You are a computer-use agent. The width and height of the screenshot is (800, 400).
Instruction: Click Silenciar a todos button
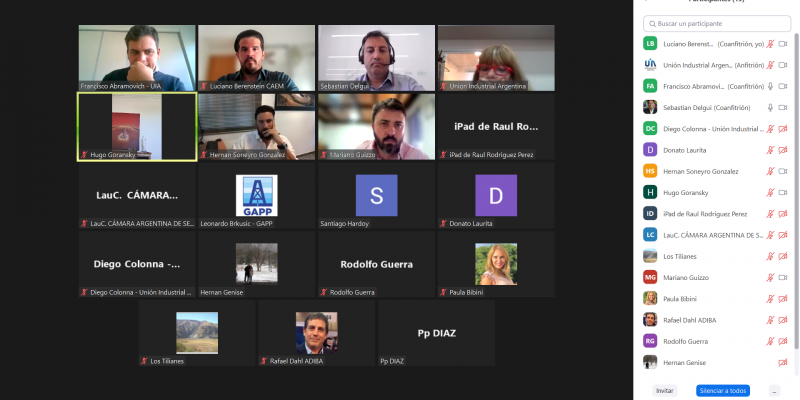[723, 391]
